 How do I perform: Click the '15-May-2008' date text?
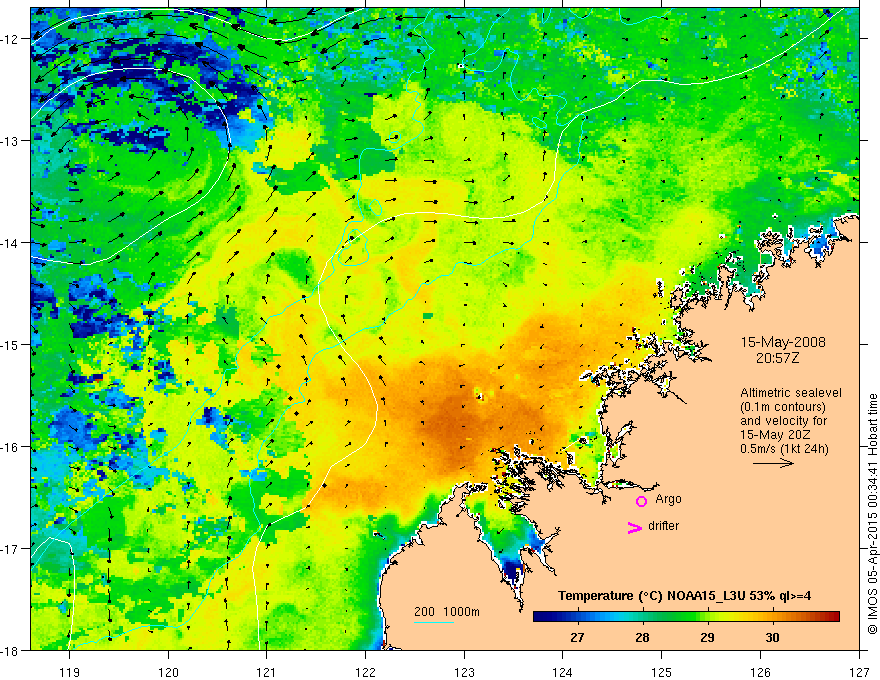click(x=783, y=342)
